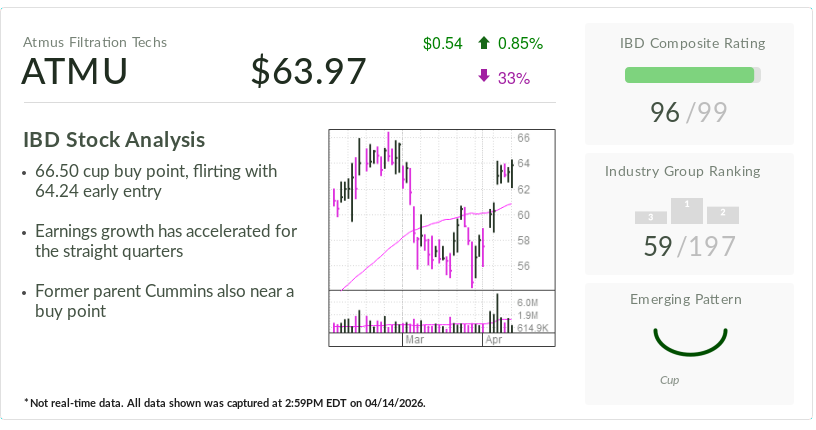The height and width of the screenshot is (430, 816).
Task: Click the IBD Stock Analysis heading
Action: [114, 140]
